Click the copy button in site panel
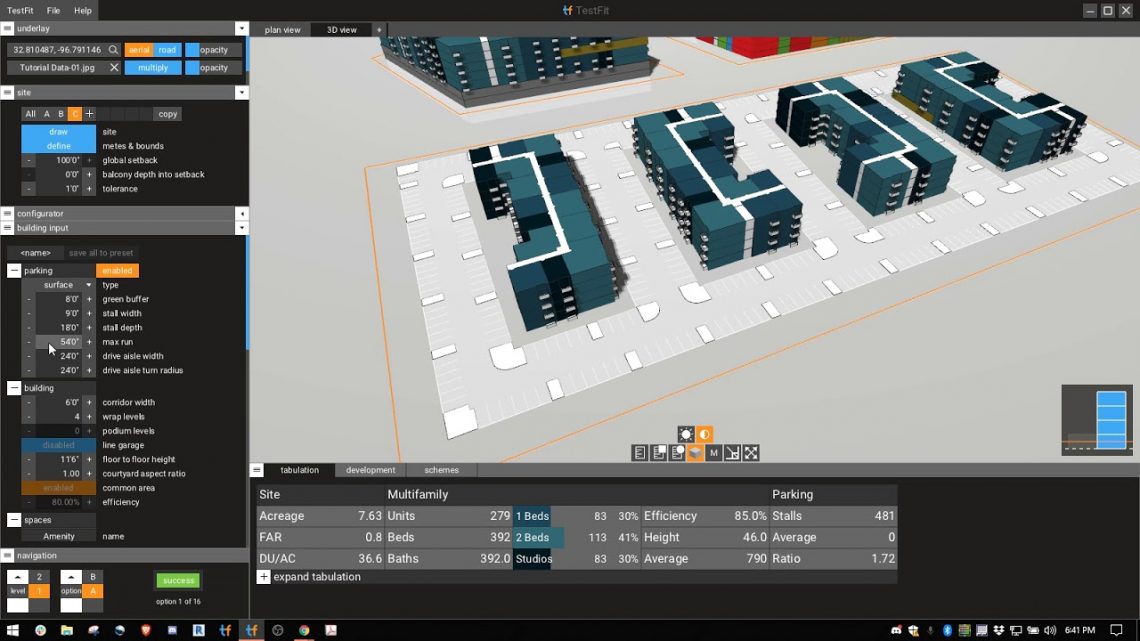Viewport: 1140px width, 641px height. click(166, 113)
